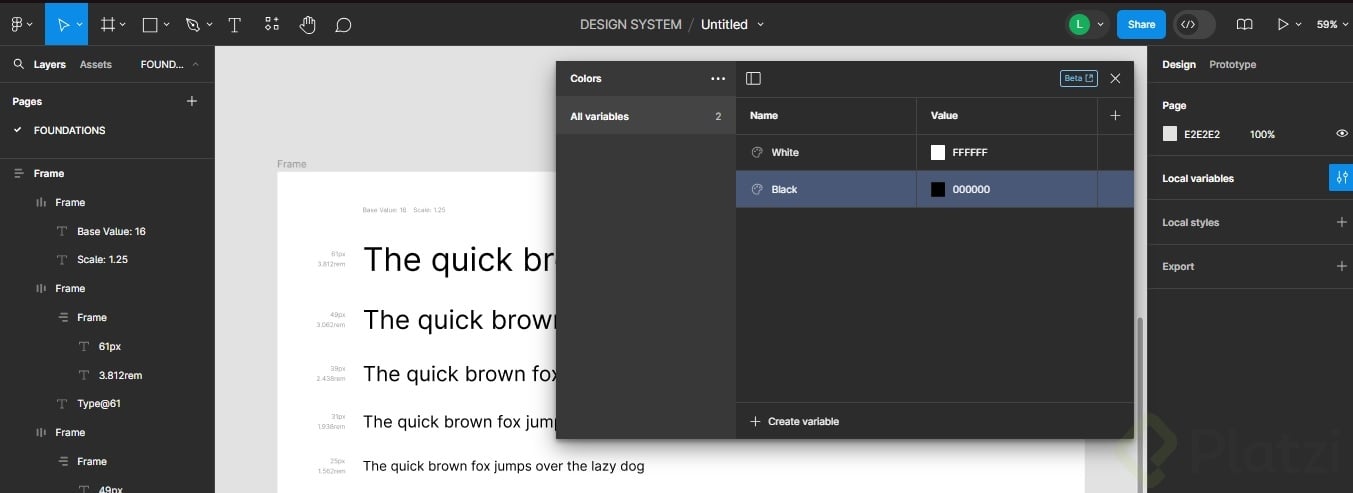Click the user avatar L

(1078, 24)
